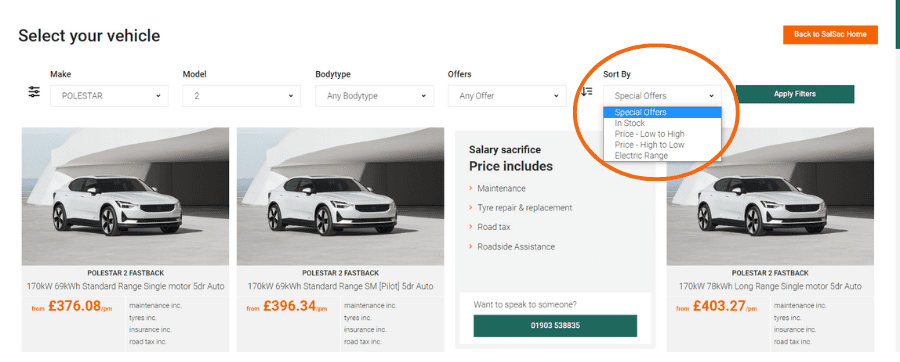Click the 69kWh Standard Range Single motor title
Viewport: 900px width, 362px height.
[x=125, y=286]
